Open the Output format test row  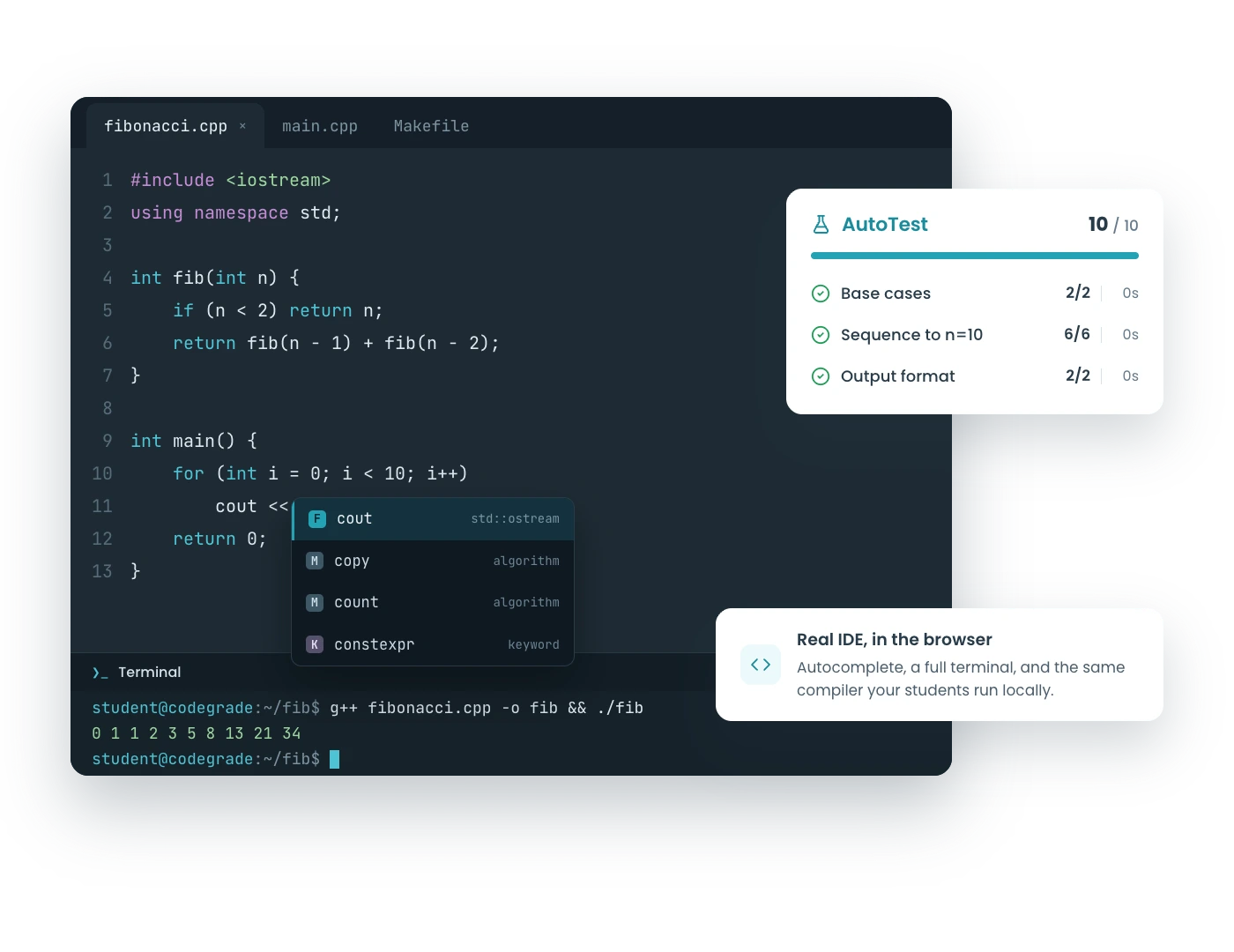point(975,376)
